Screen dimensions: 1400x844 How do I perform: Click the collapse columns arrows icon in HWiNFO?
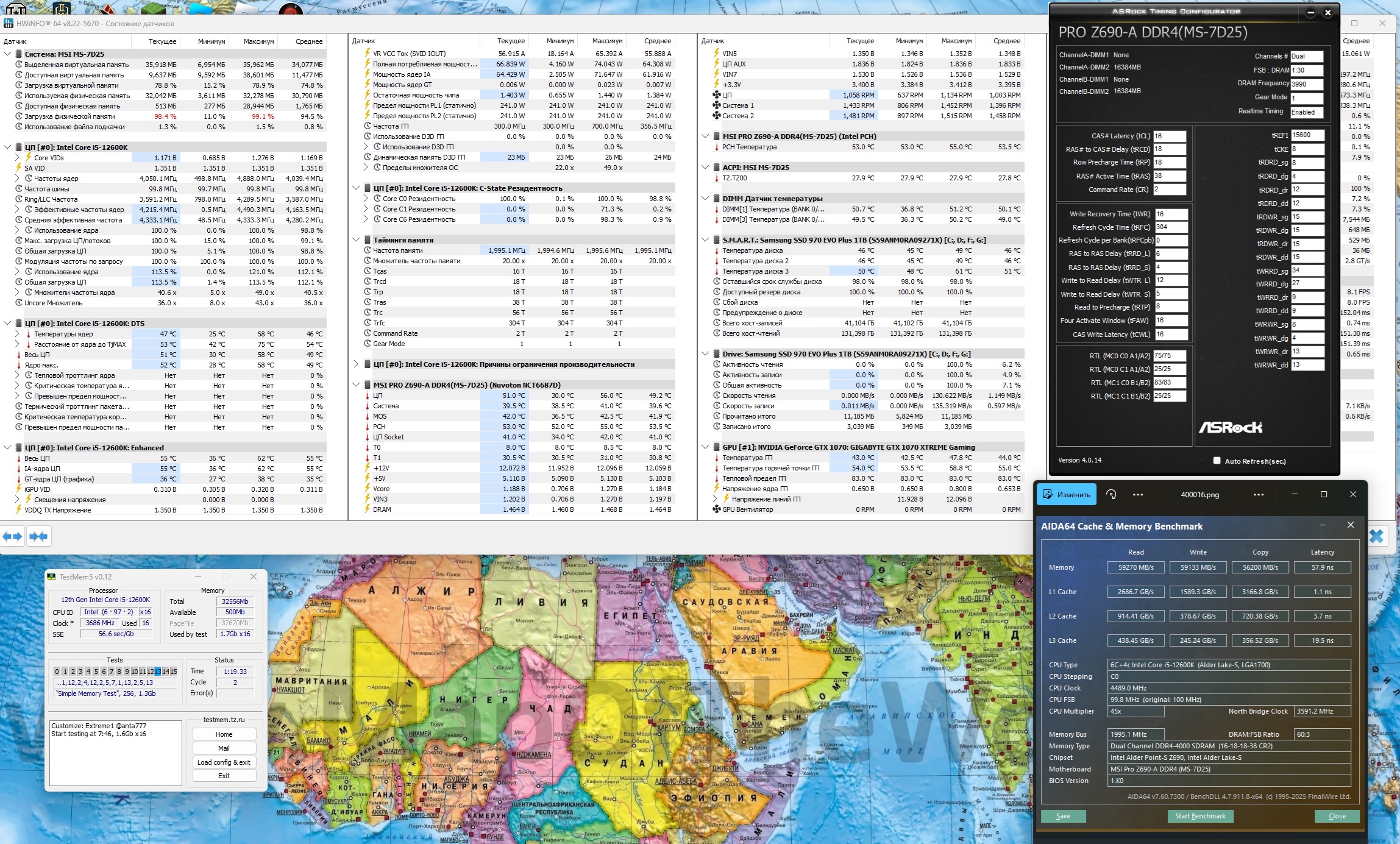pos(38,536)
